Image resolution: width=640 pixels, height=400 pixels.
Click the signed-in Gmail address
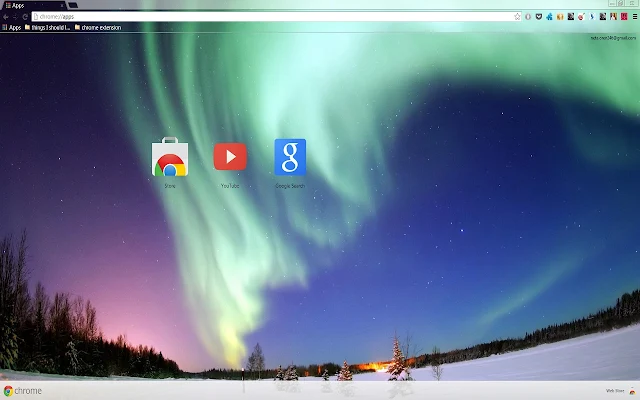click(x=613, y=38)
